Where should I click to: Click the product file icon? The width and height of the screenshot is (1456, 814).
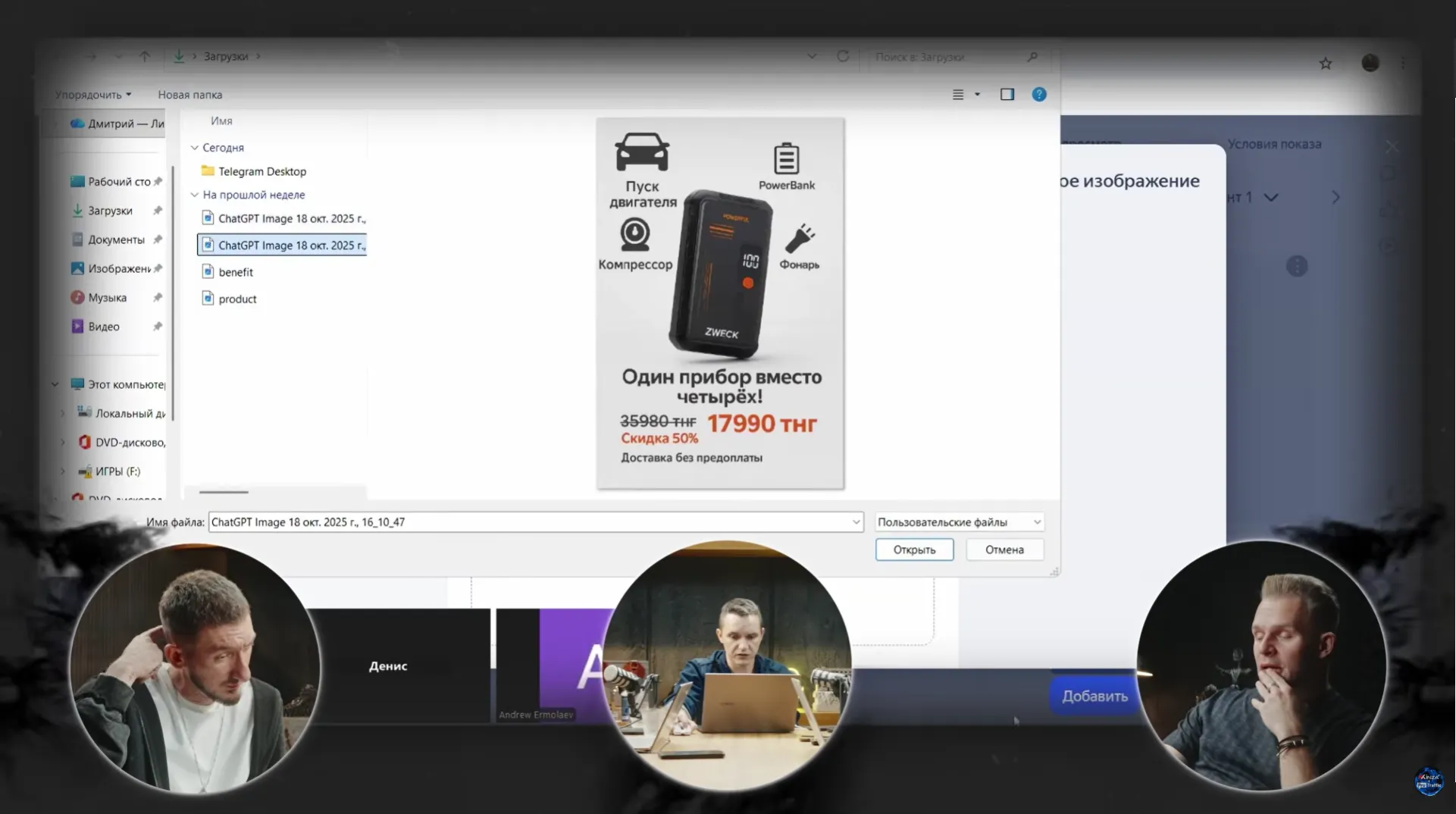[208, 298]
